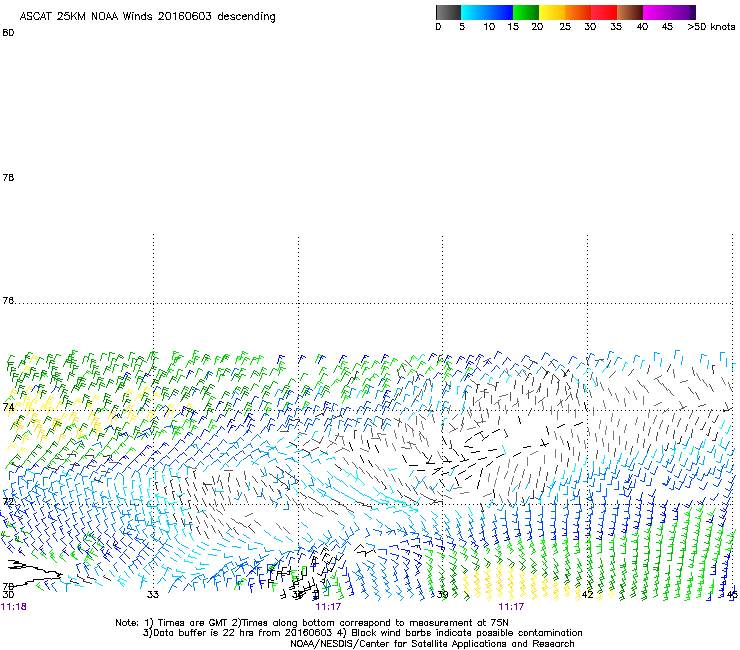Viewport: 740px width, 650px height.
Task: Pick the green 15-20 knots color segment
Action: [x=526, y=12]
